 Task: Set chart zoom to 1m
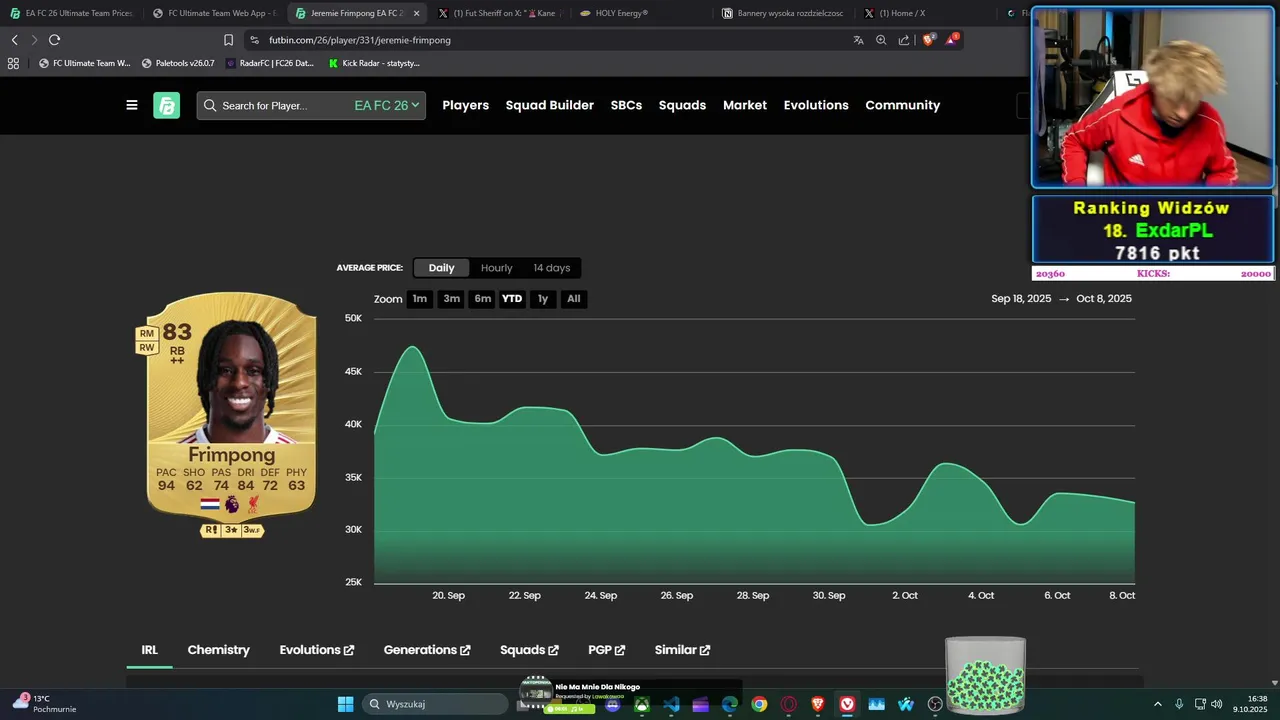click(x=420, y=299)
